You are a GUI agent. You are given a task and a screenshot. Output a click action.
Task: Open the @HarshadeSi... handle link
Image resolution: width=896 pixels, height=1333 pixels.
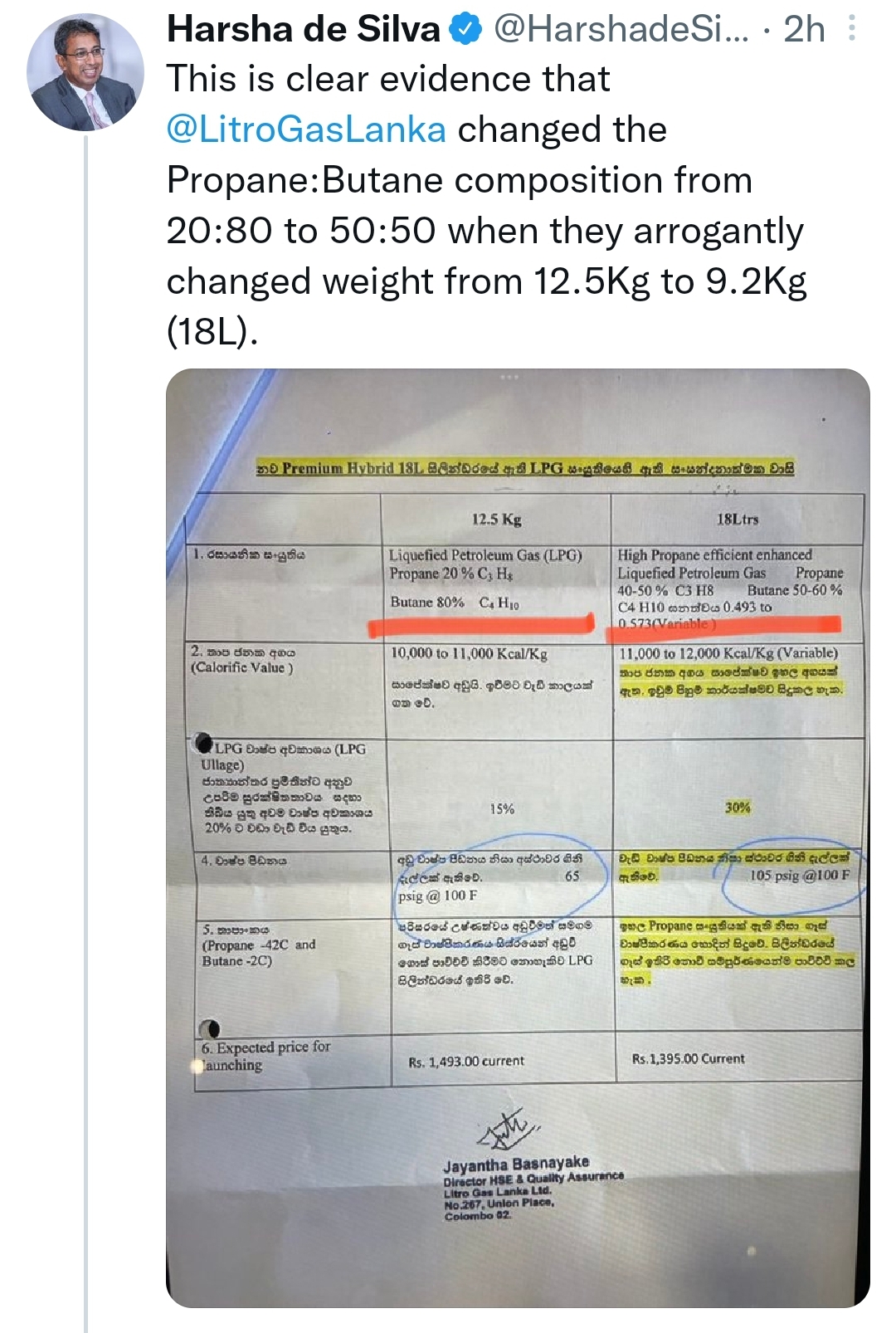coord(621,30)
